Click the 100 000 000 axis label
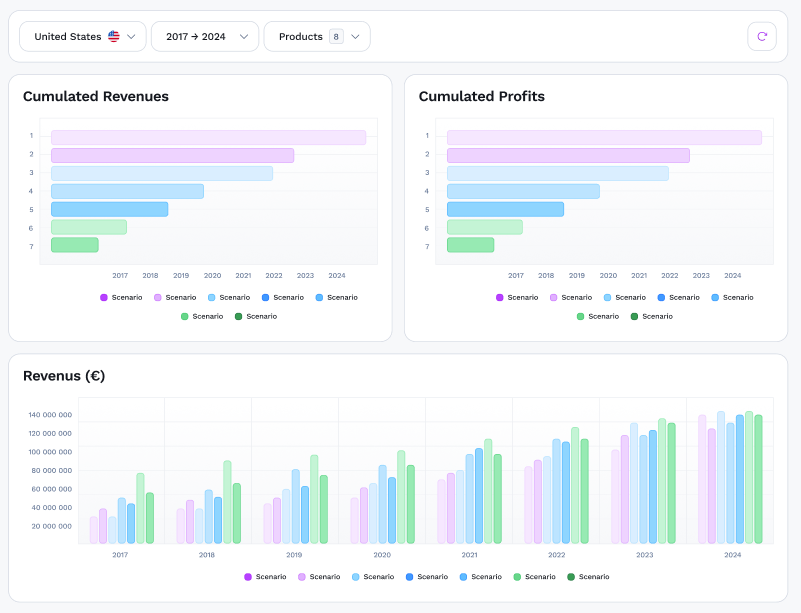The image size is (801, 613). tap(50, 452)
